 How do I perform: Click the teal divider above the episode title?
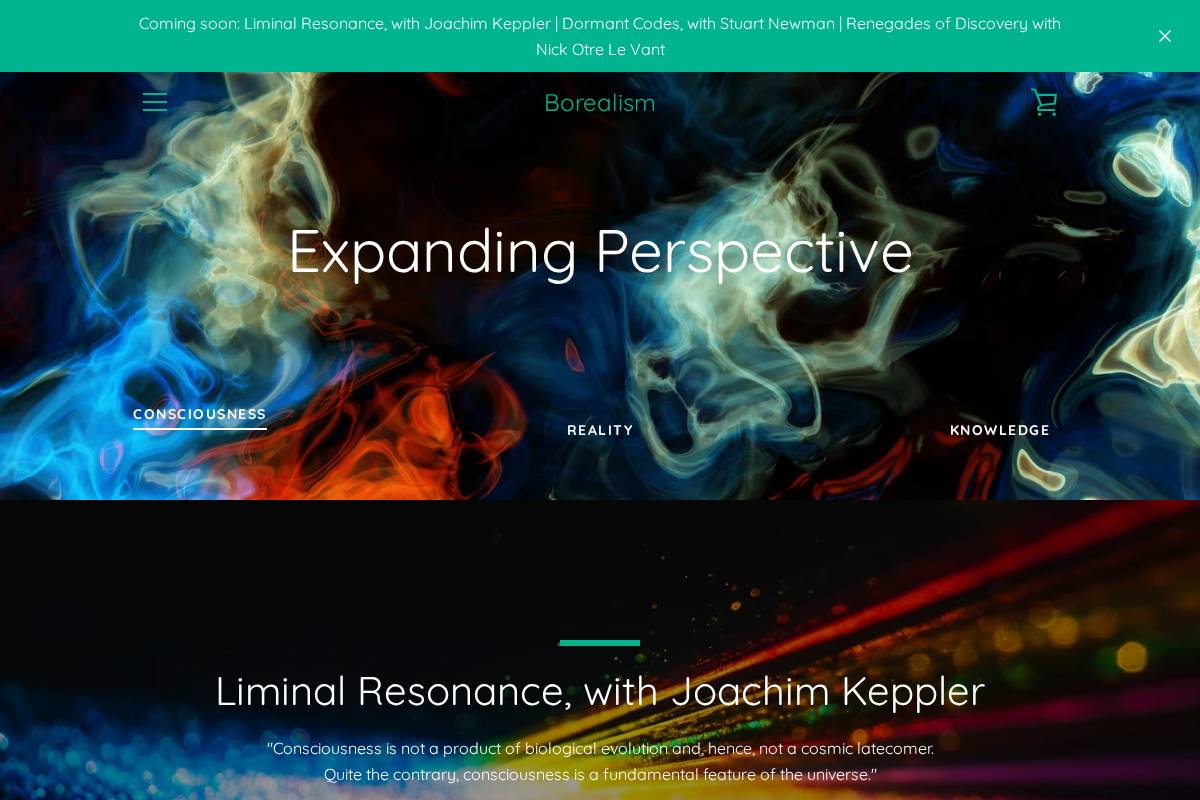coord(600,643)
